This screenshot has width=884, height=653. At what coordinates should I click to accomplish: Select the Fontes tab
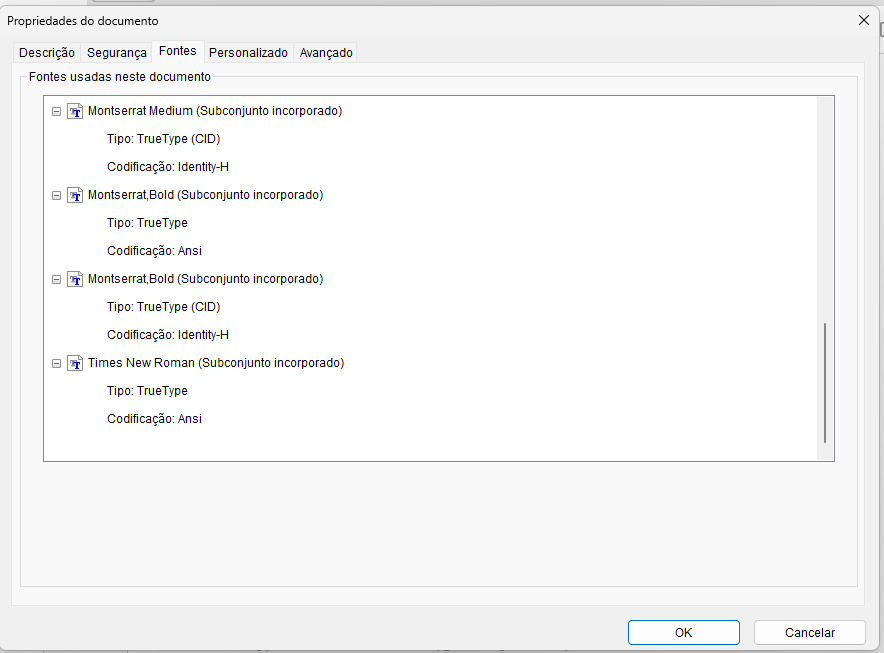coord(178,51)
